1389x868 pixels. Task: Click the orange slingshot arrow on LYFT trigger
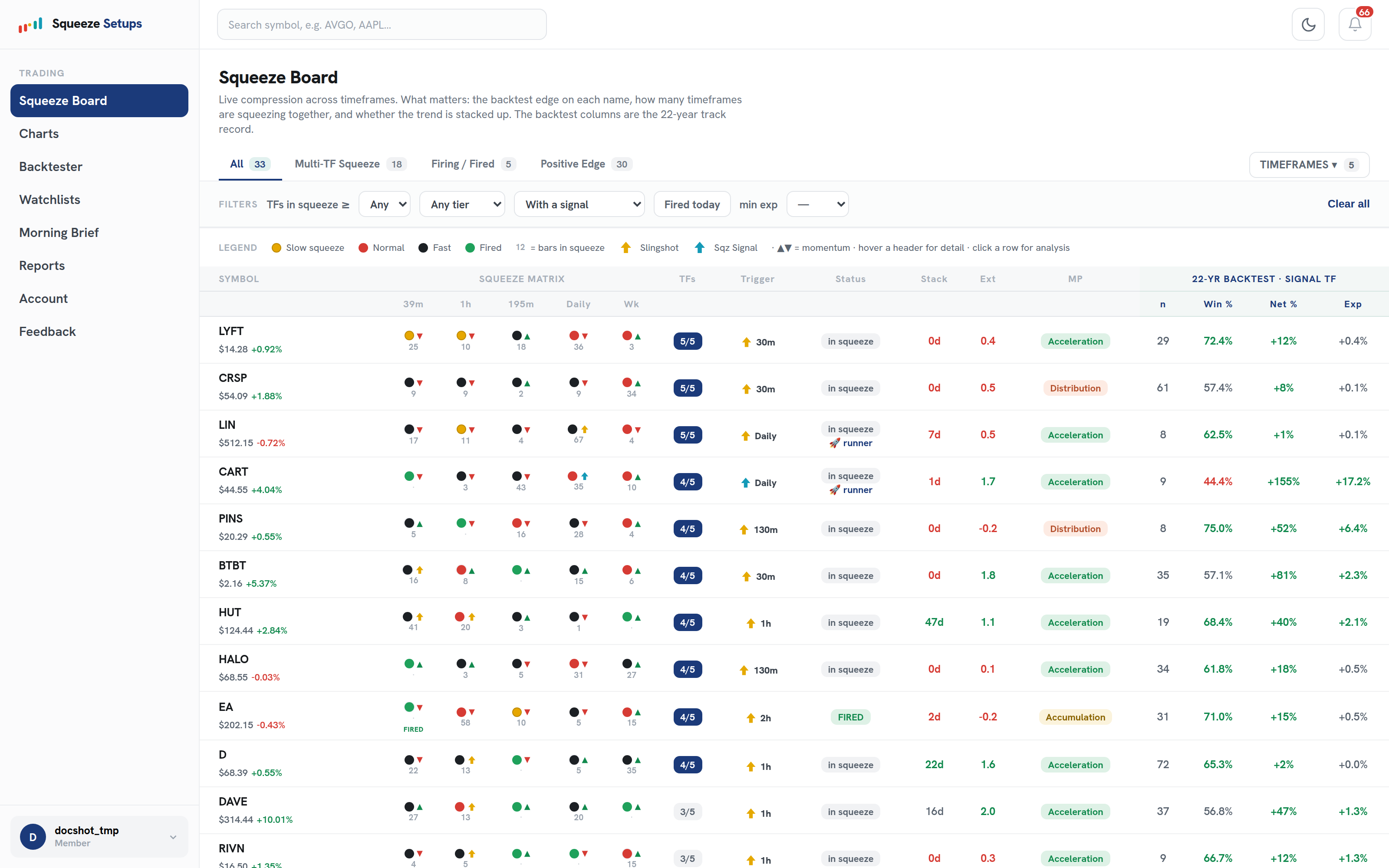746,342
